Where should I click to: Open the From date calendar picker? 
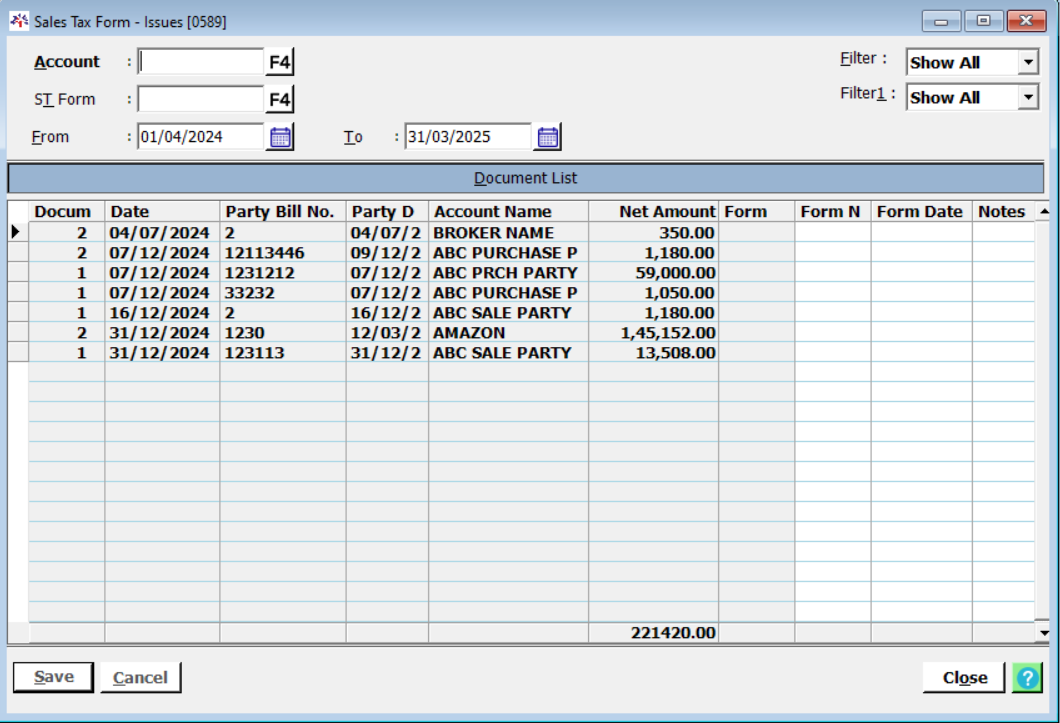click(281, 137)
